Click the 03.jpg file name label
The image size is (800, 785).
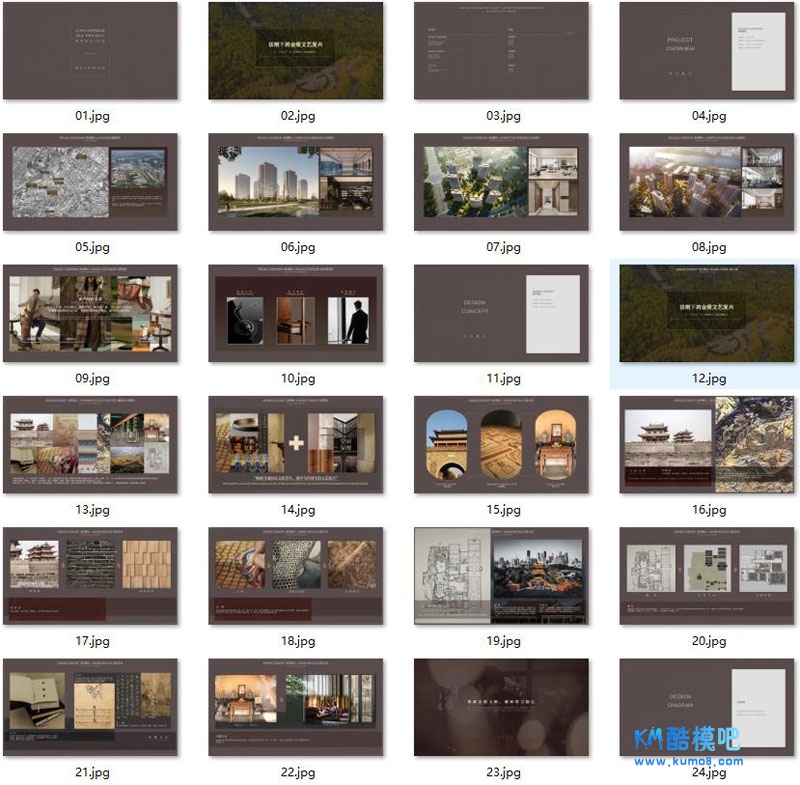click(502, 116)
